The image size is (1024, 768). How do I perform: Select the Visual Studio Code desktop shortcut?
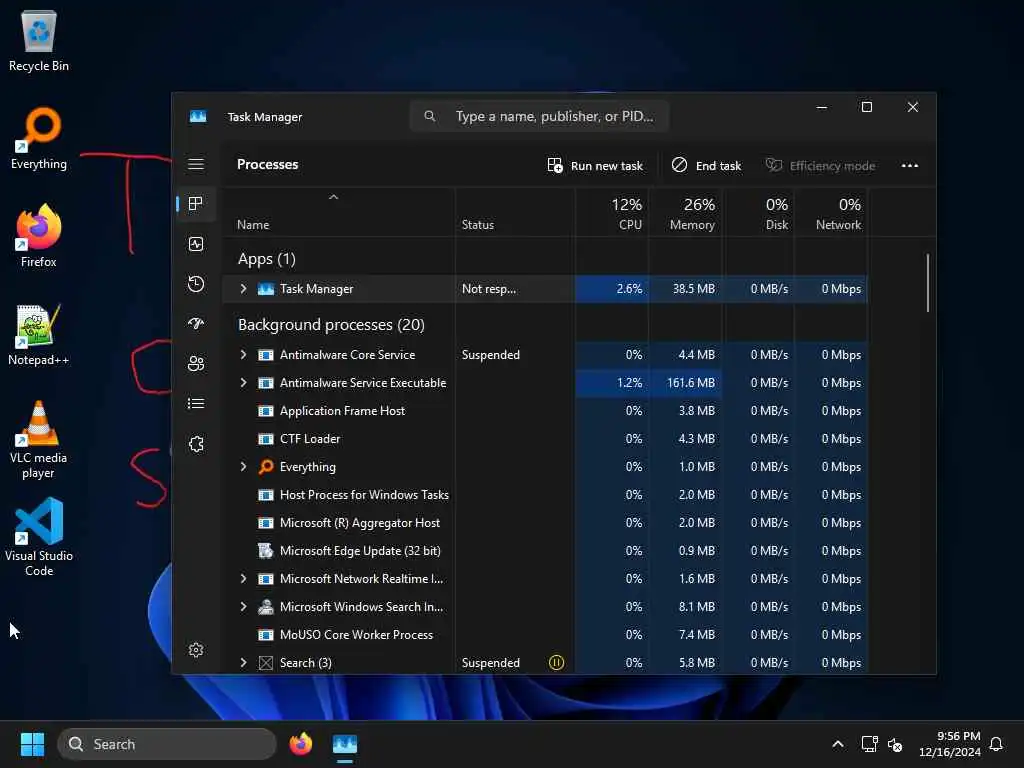pyautogui.click(x=39, y=537)
